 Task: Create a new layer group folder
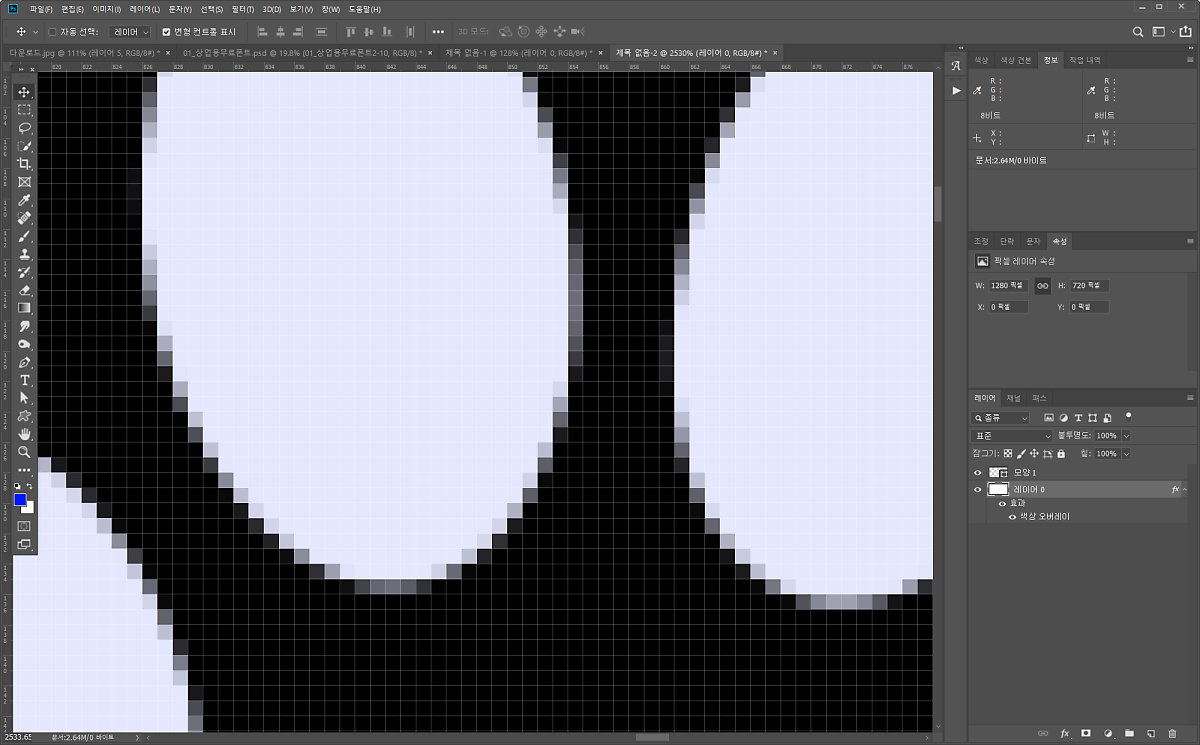pyautogui.click(x=1129, y=734)
